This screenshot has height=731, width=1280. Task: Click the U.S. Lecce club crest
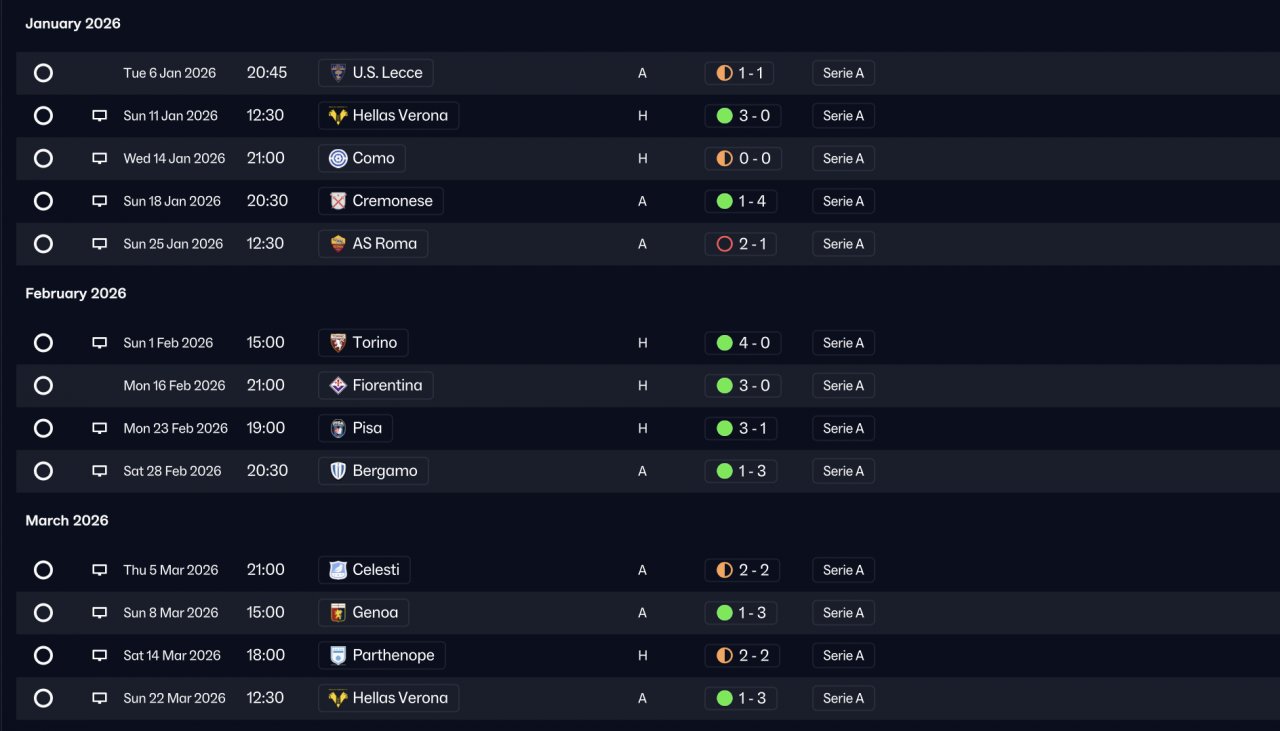[x=338, y=73]
